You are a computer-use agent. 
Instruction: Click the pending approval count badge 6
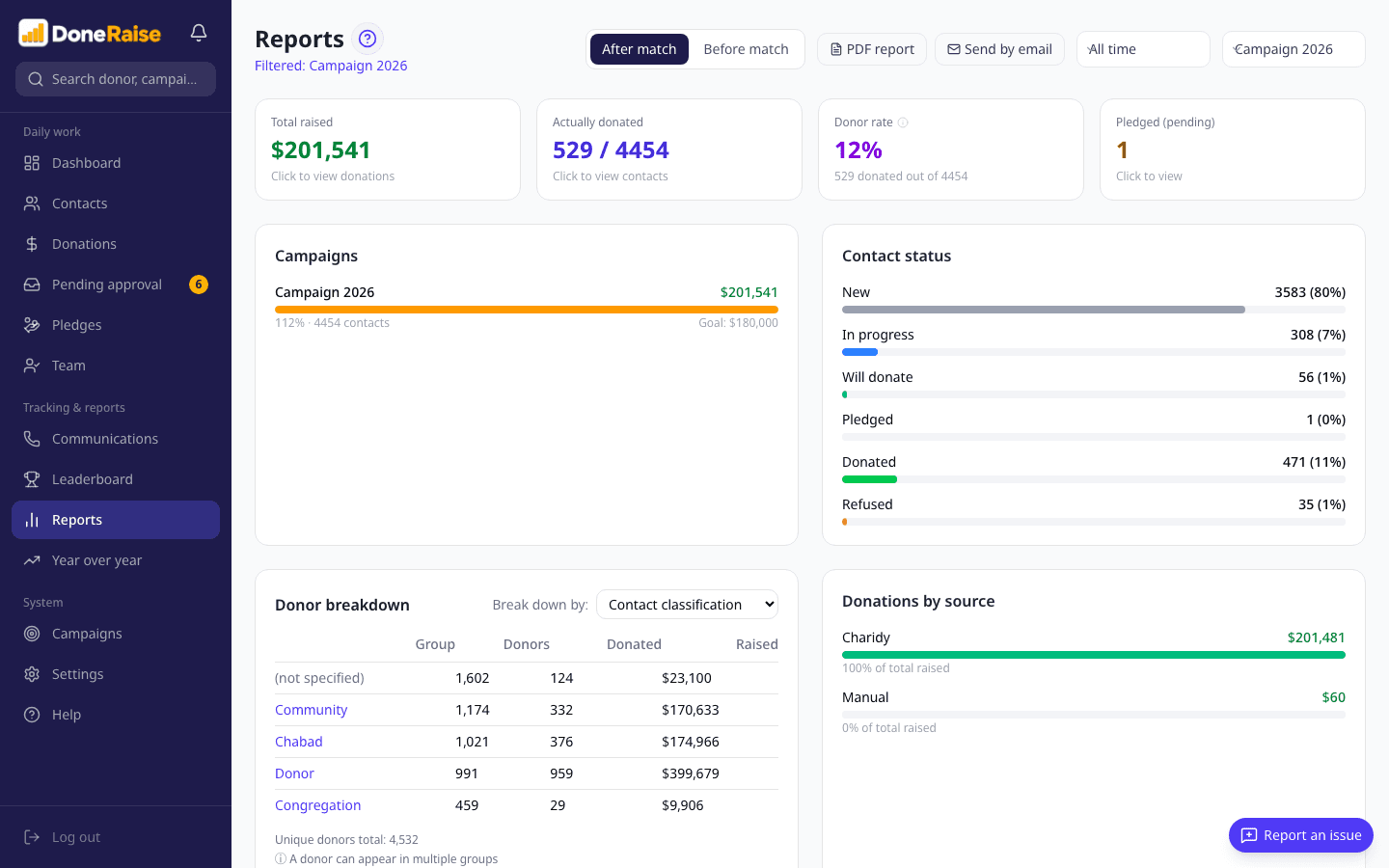199,285
